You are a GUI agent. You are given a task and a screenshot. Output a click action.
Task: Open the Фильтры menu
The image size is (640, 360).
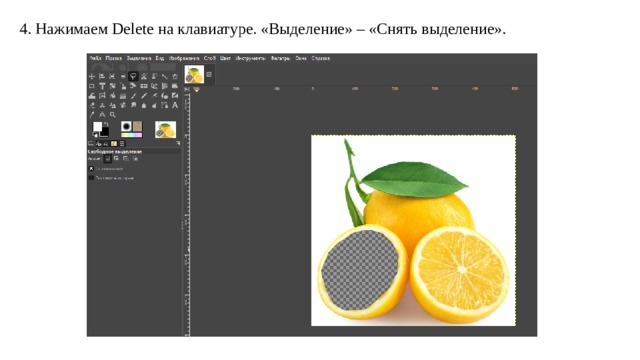280,58
